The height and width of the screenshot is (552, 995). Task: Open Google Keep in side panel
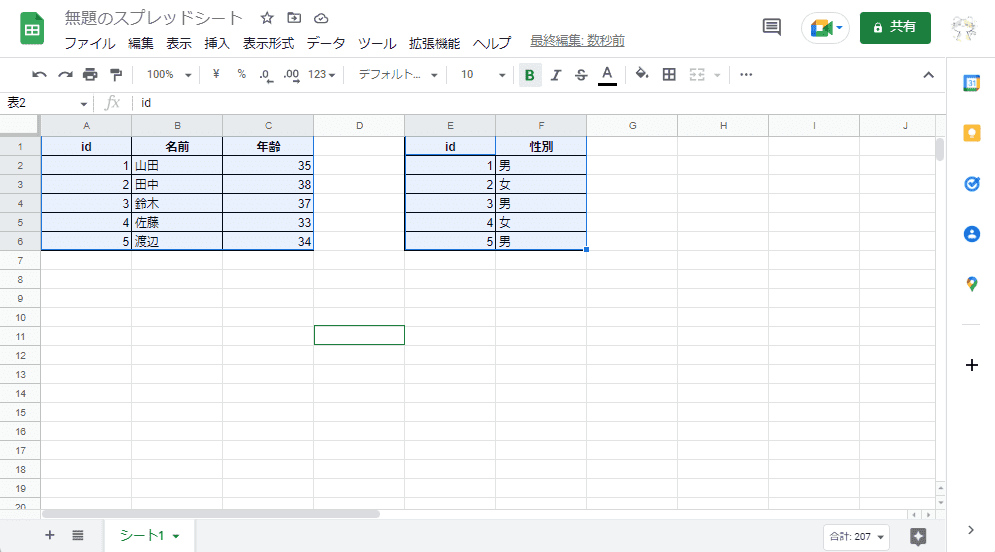pyautogui.click(x=971, y=133)
